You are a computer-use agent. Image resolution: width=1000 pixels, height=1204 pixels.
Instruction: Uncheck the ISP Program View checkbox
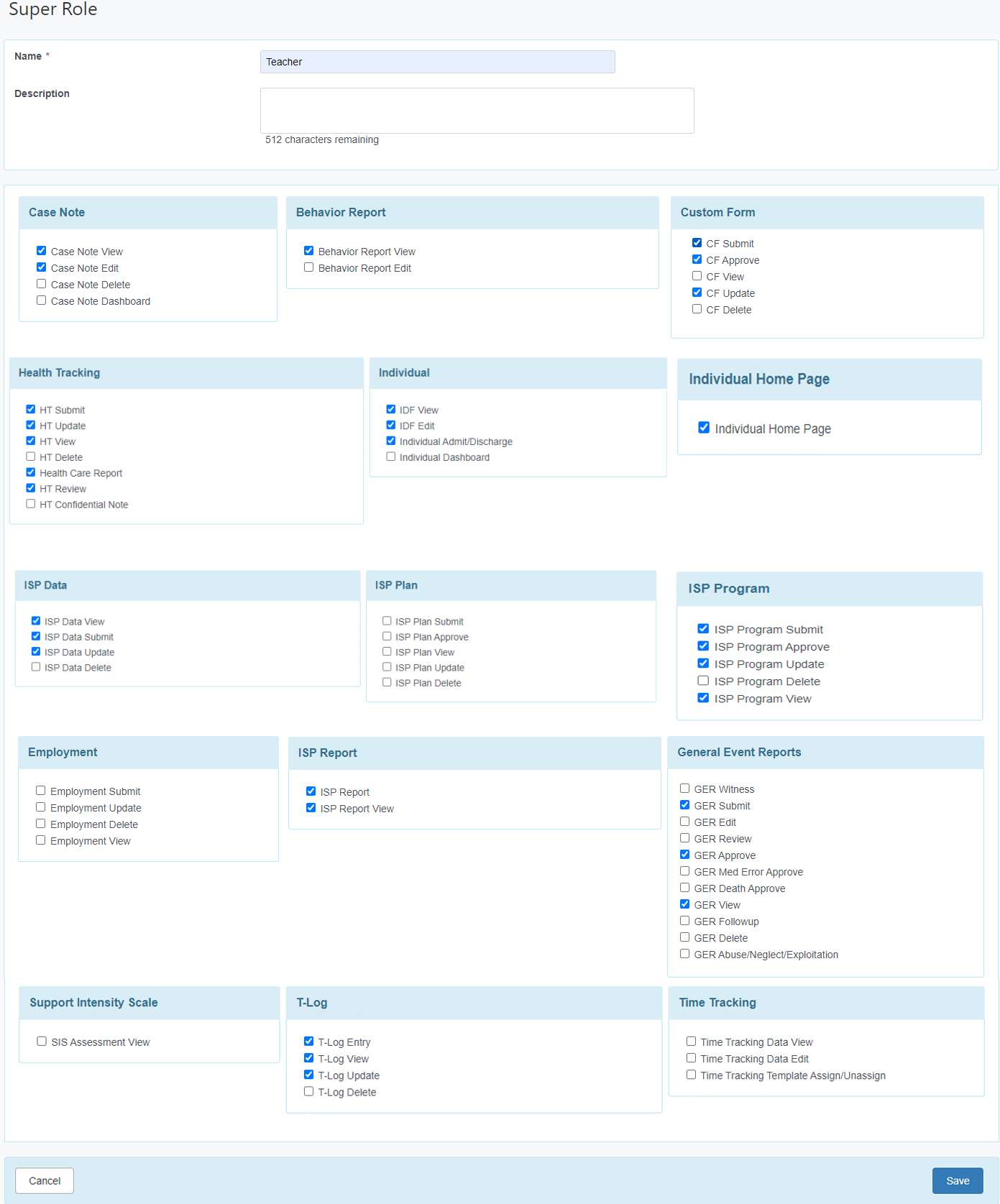tap(703, 698)
